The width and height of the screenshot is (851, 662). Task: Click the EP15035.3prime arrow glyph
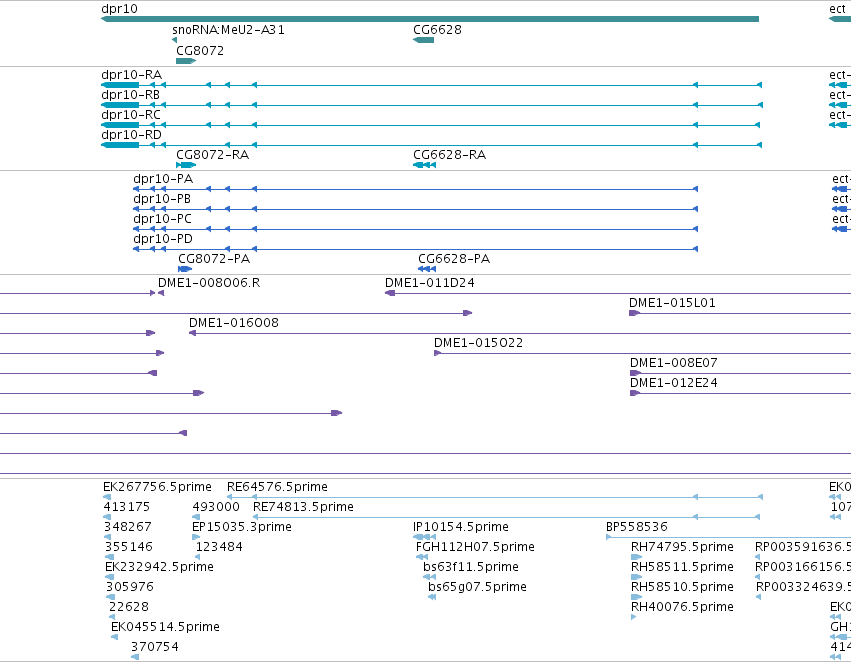(x=196, y=537)
